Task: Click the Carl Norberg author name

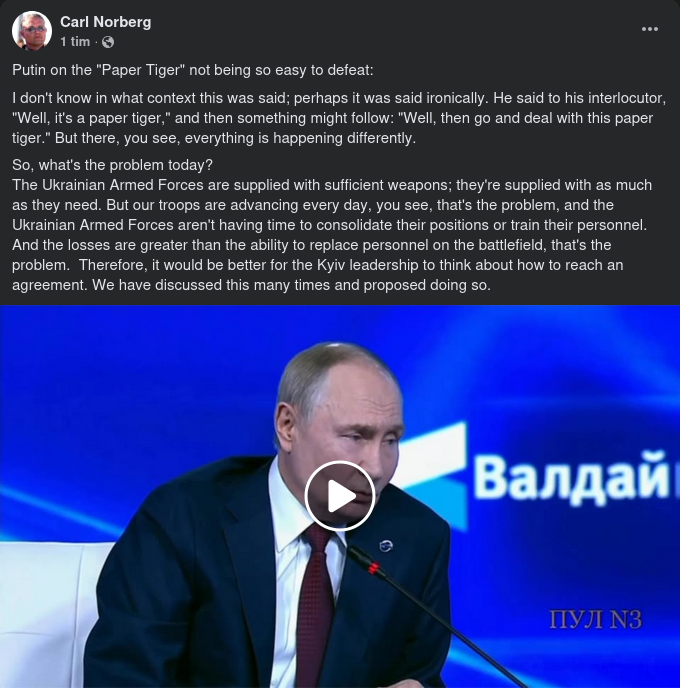Action: (x=105, y=22)
